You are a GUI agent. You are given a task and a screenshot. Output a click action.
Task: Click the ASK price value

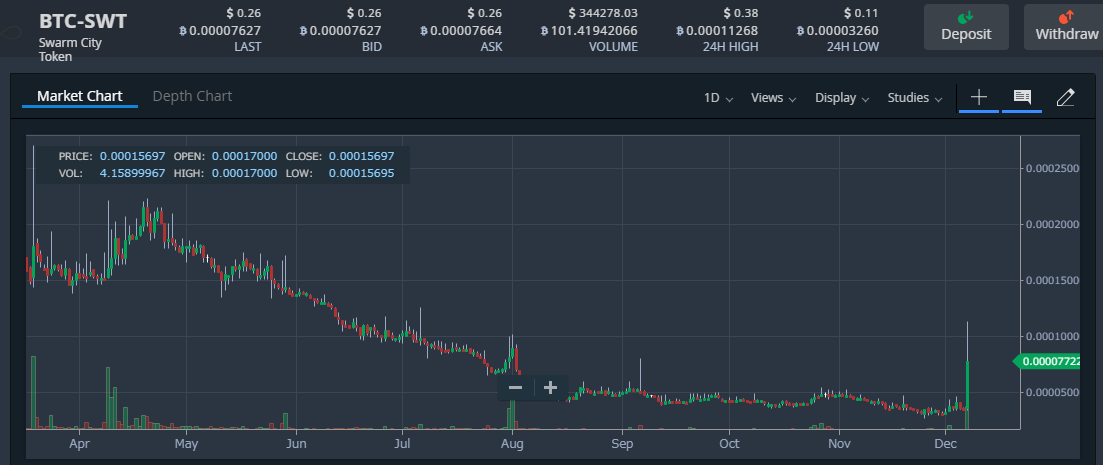point(462,30)
